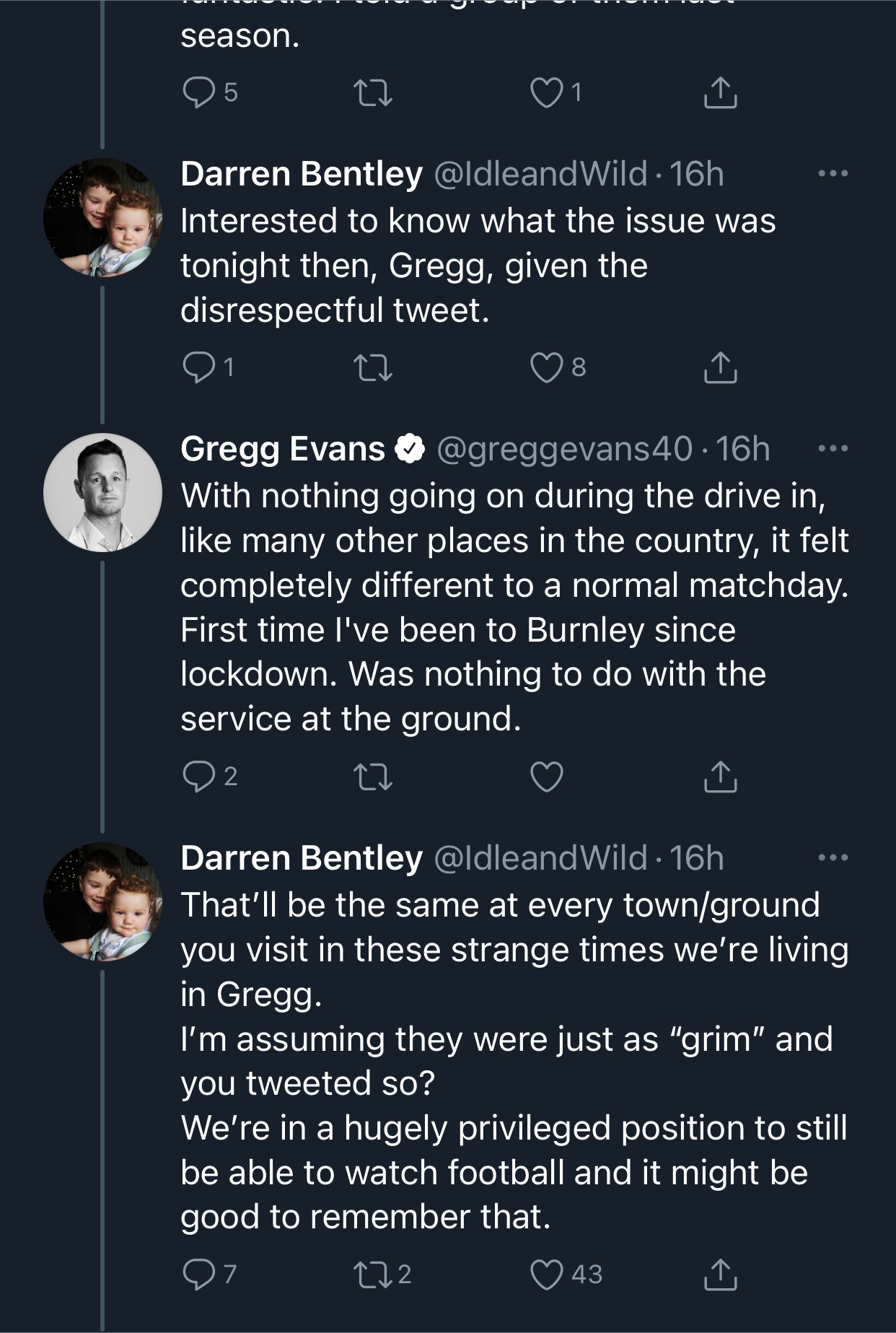Screen dimensions: 896x1333
Task: Reply to Darren's 'privileged position' tweet
Action: click(198, 1275)
